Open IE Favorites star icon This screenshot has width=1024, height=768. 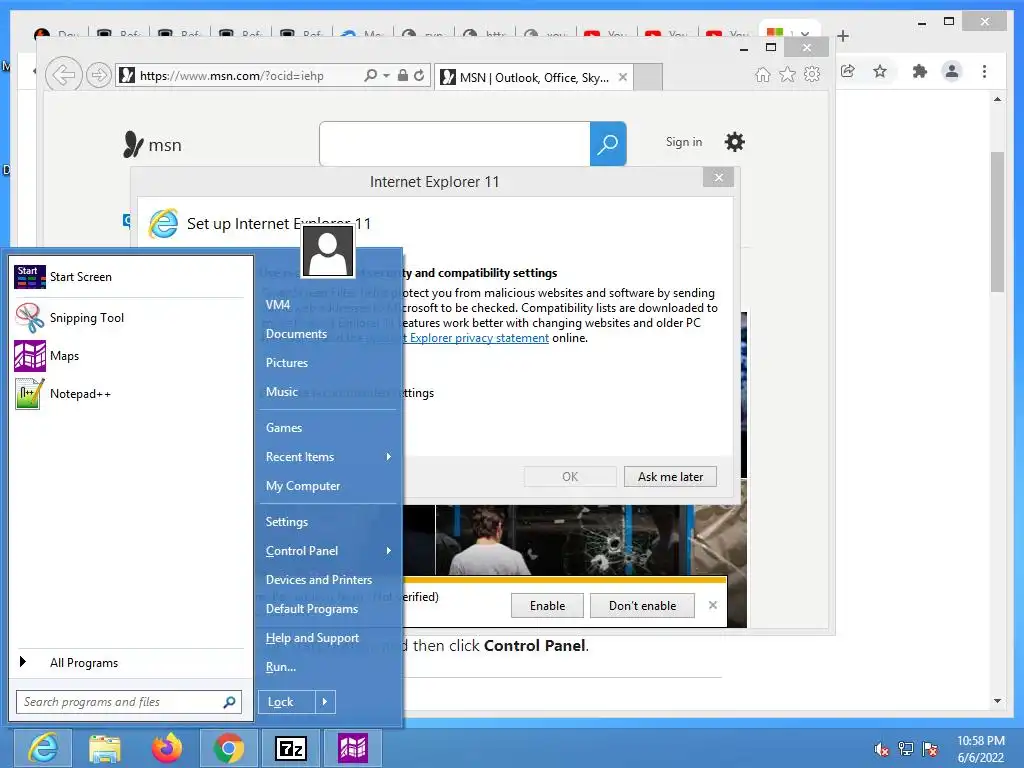(x=788, y=74)
